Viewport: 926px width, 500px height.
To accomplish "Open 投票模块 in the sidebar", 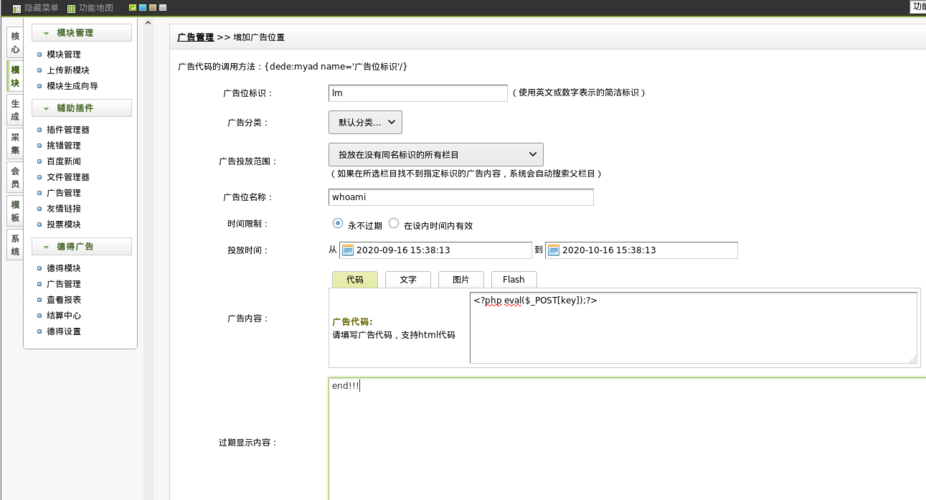I will pyautogui.click(x=64, y=225).
